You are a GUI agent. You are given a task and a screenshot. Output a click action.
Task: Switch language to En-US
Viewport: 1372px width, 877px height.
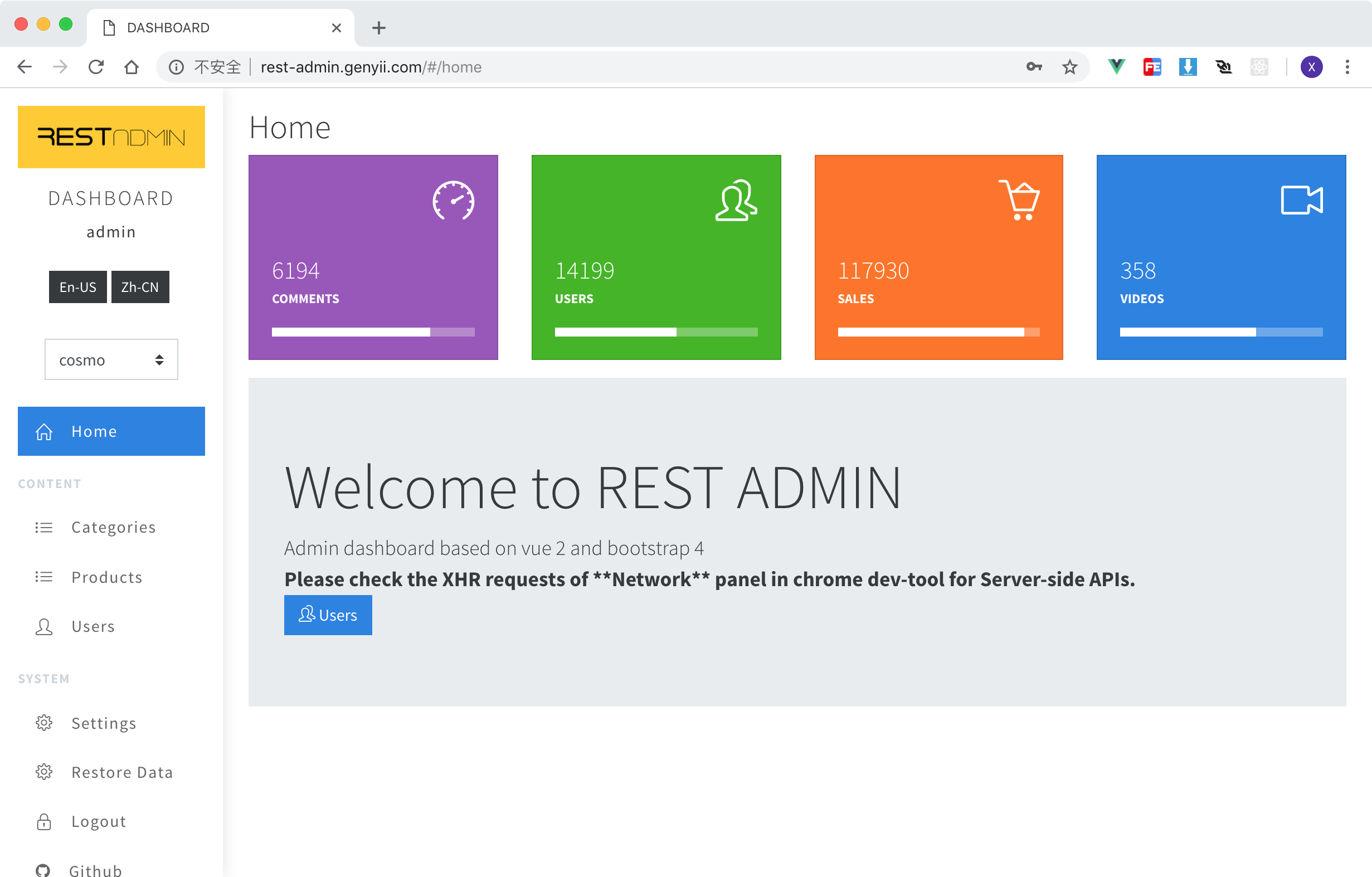point(77,287)
